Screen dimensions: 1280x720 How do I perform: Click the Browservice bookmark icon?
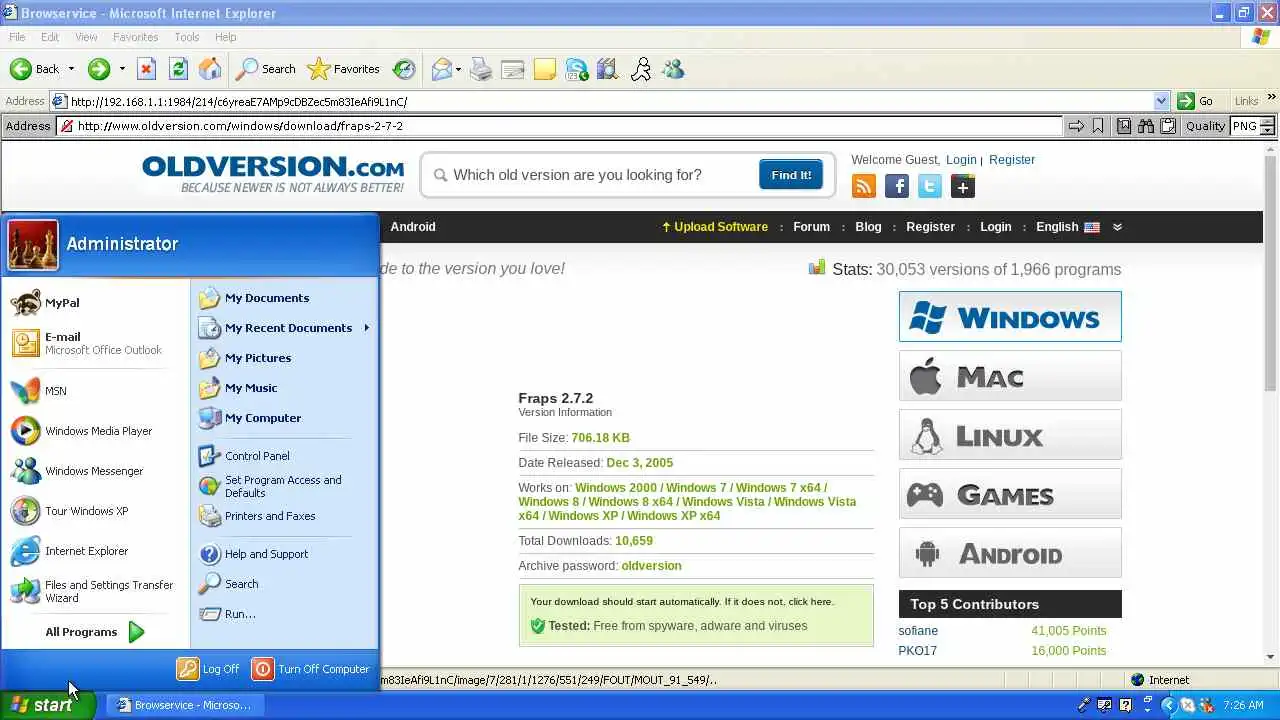click(1098, 126)
